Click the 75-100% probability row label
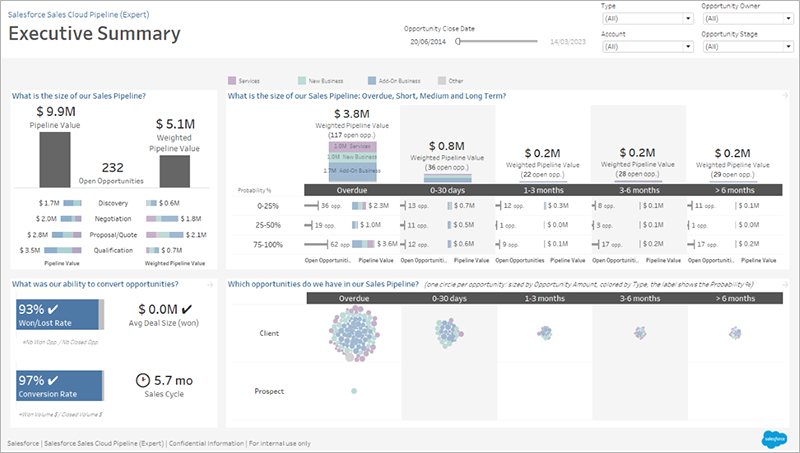The width and height of the screenshot is (800, 453). coord(267,244)
